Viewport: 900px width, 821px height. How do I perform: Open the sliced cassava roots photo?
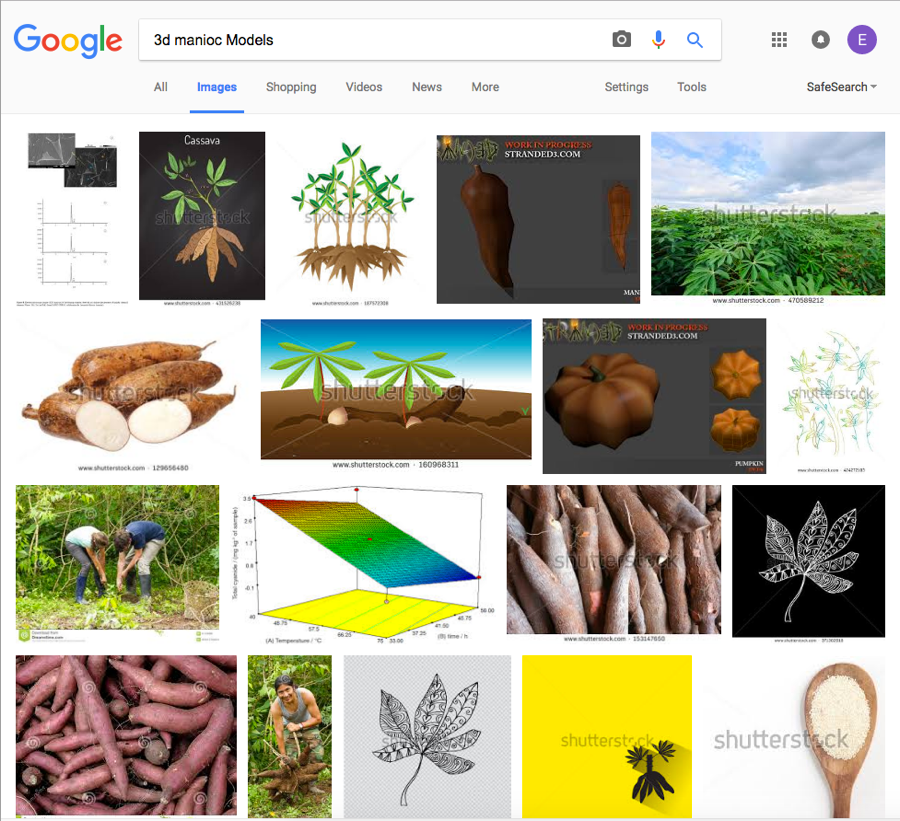tap(133, 397)
